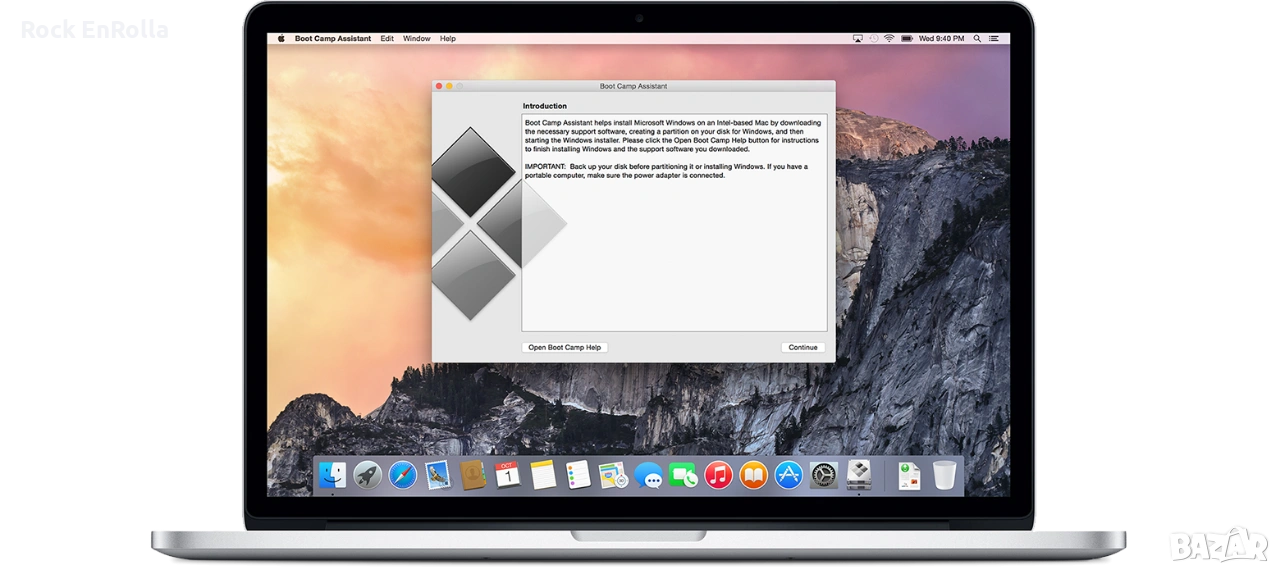Open the Help menu
Viewport: 1280px width, 574px height.
(447, 39)
